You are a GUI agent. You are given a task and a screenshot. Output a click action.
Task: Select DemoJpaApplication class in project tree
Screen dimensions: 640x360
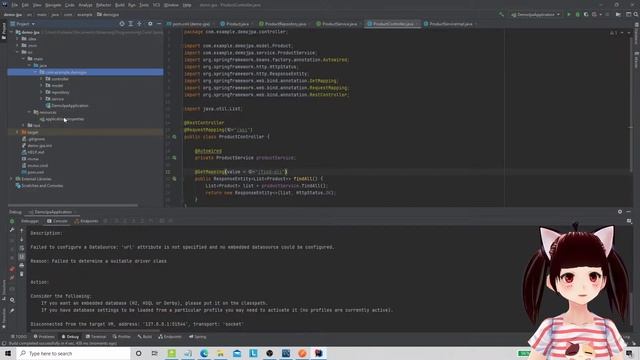67,106
